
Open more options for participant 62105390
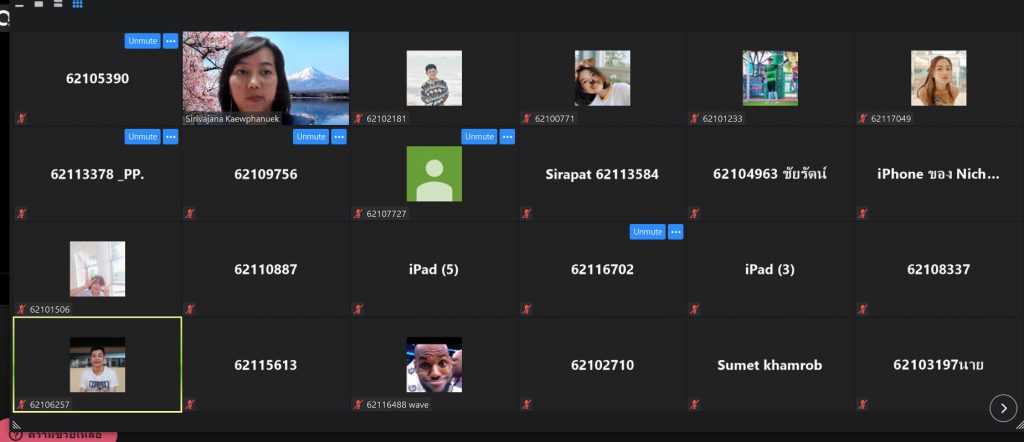click(x=171, y=41)
